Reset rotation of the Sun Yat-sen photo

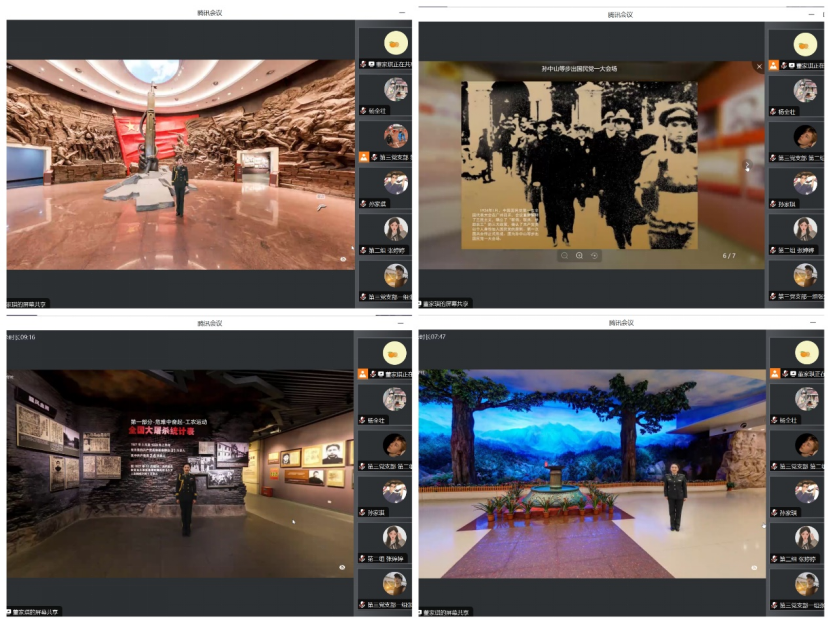pyautogui.click(x=594, y=256)
